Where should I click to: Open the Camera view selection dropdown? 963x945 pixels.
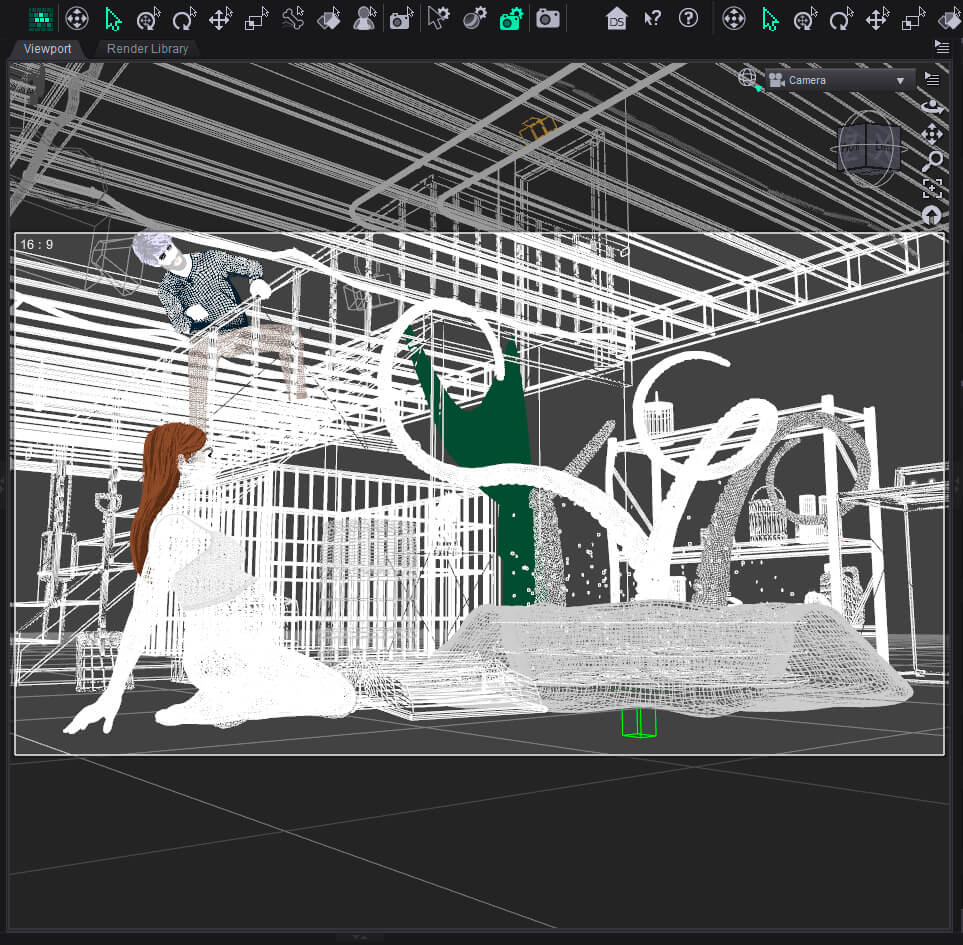(x=840, y=80)
